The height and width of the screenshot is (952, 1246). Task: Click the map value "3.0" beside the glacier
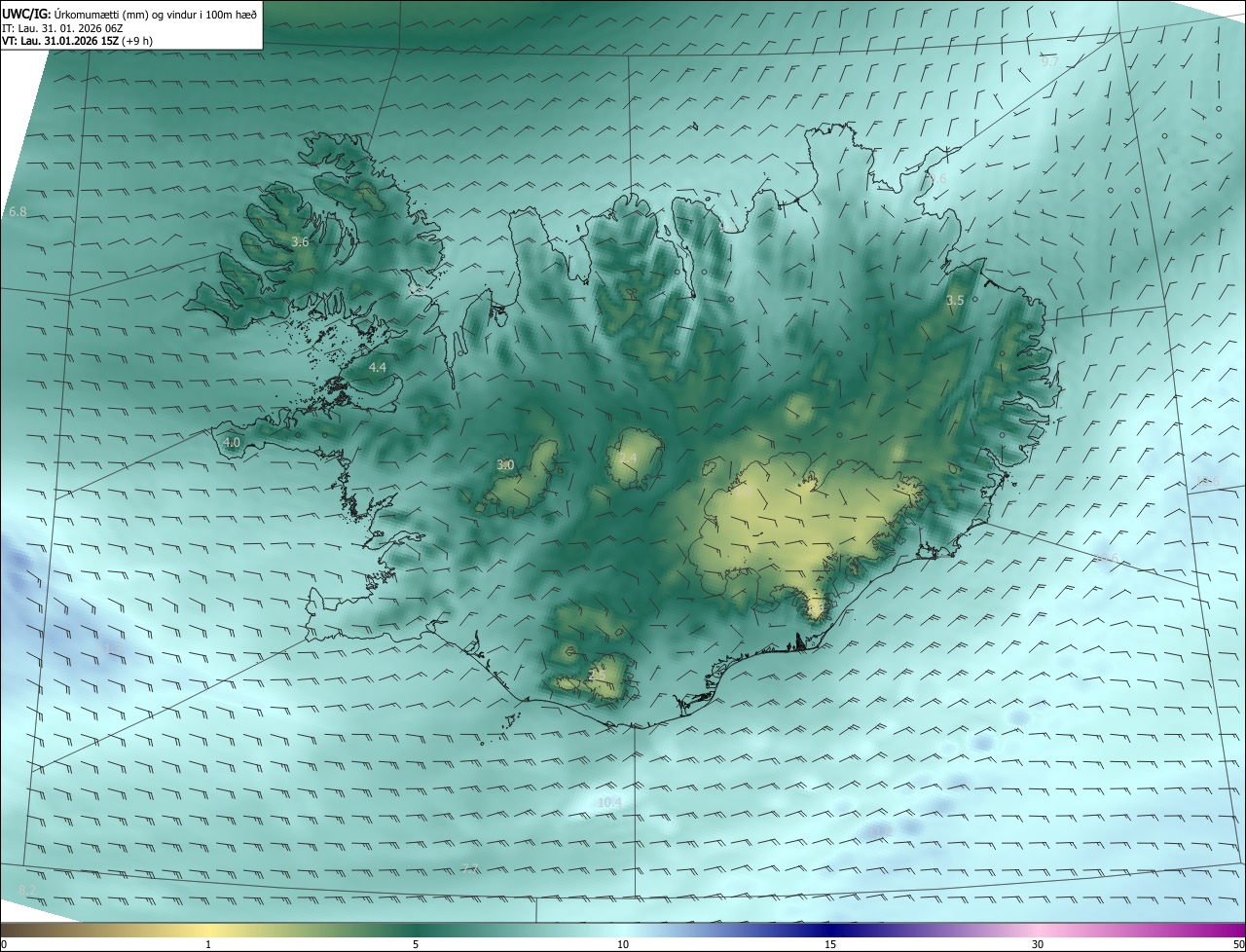tap(505, 465)
